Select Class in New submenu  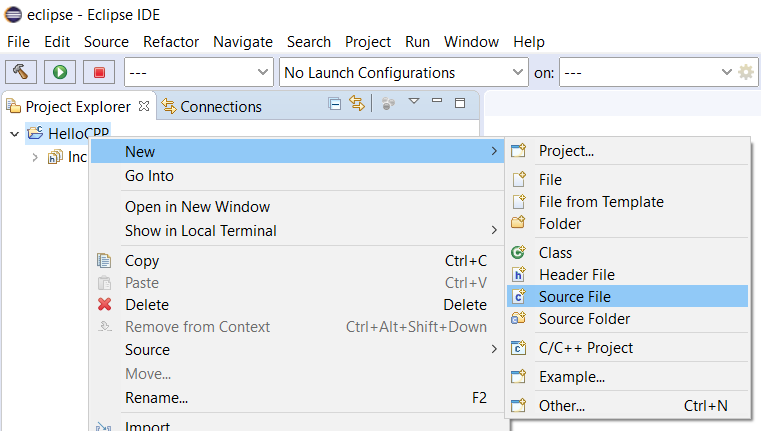click(628, 252)
